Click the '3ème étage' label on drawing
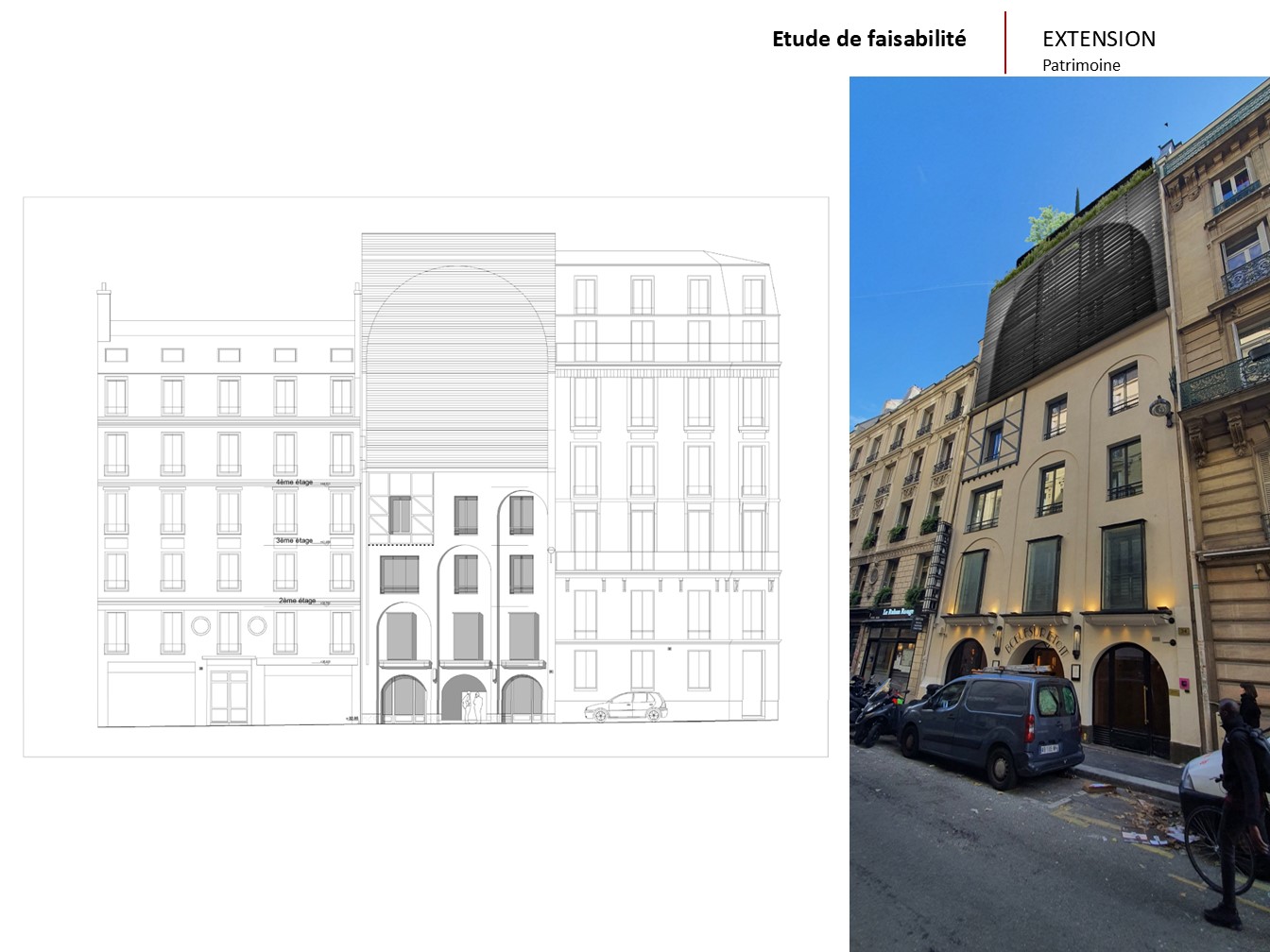Viewport: 1270px width, 952px height. 294,541
